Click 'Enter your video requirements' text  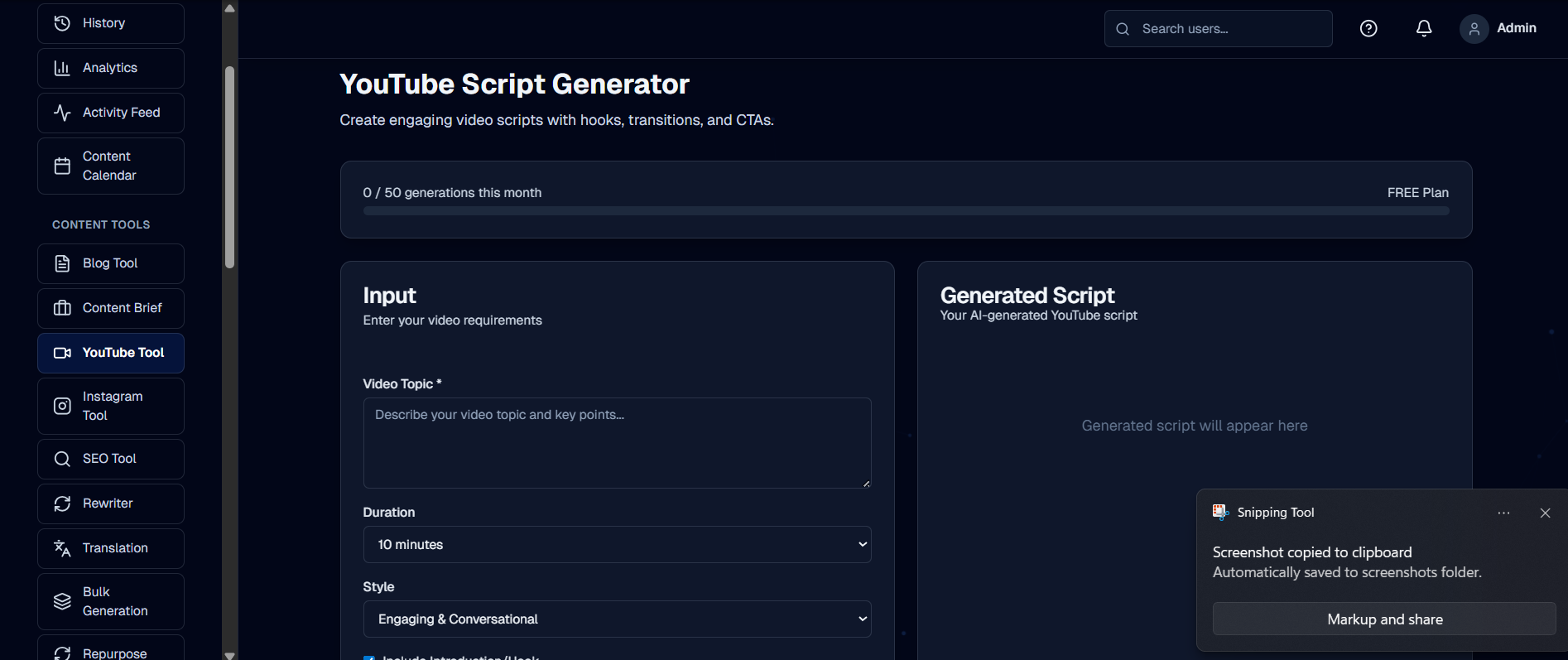click(x=452, y=320)
